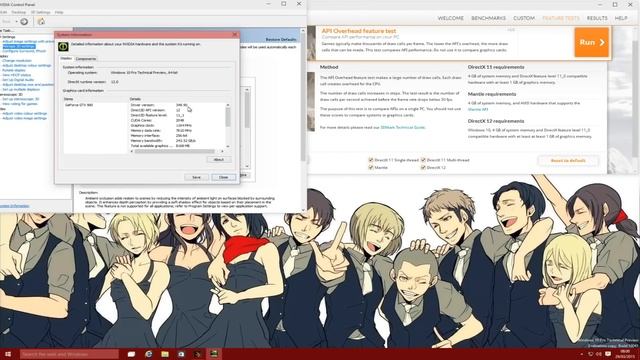Select Rotate display in task tree
This screenshot has height=360, width=640.
[14, 70]
